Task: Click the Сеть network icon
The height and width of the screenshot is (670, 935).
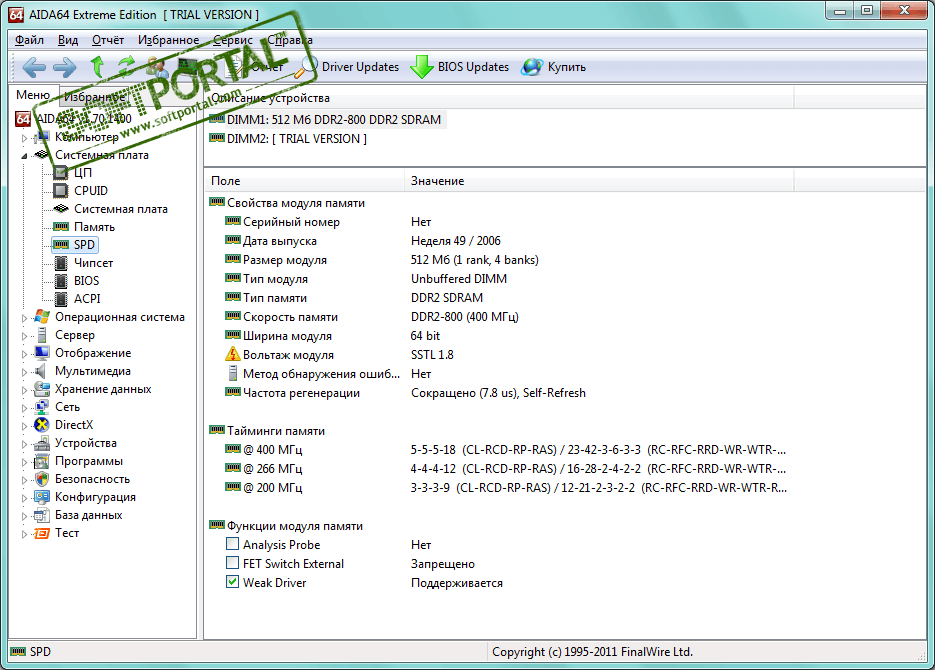Action: click(42, 407)
